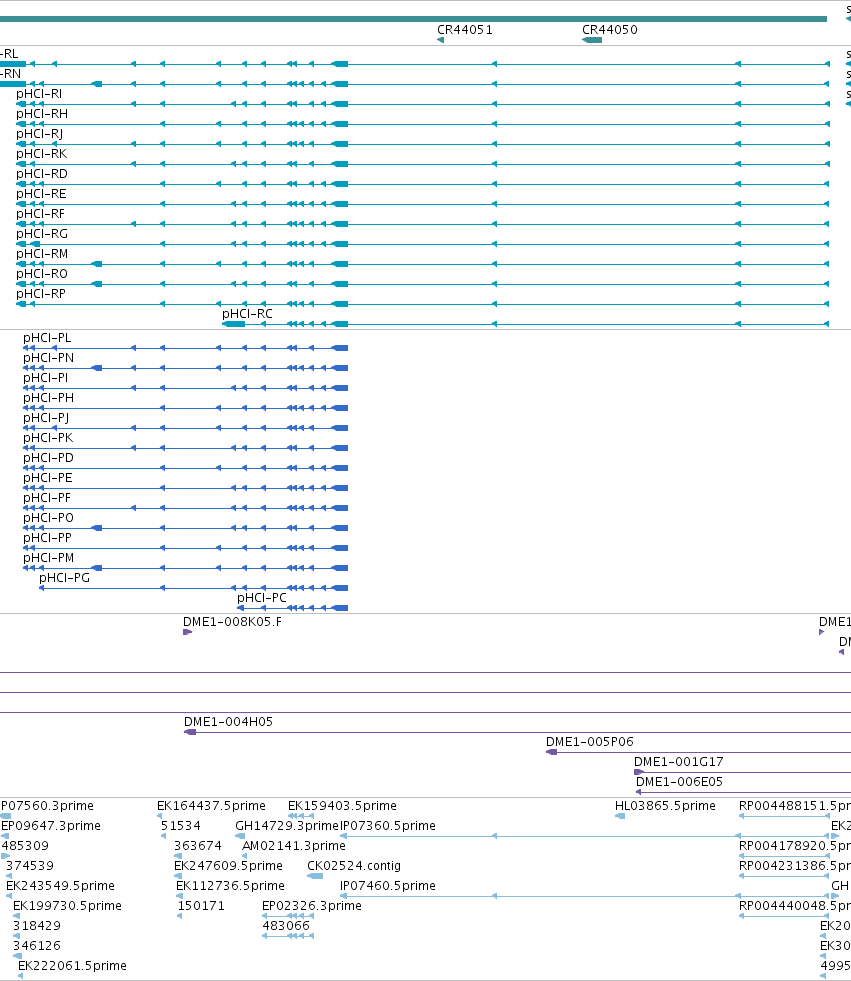The image size is (851, 981).
Task: Click transcript label pHCl-RJ
Action: (39, 134)
